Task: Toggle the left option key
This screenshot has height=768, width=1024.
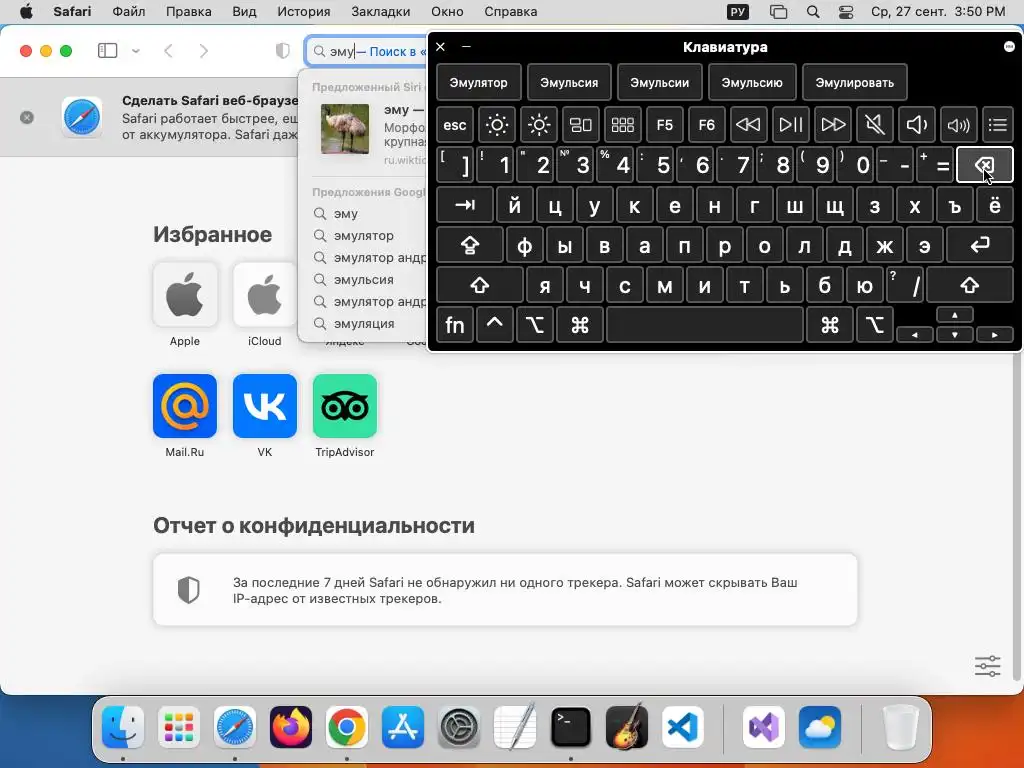Action: tap(534, 325)
